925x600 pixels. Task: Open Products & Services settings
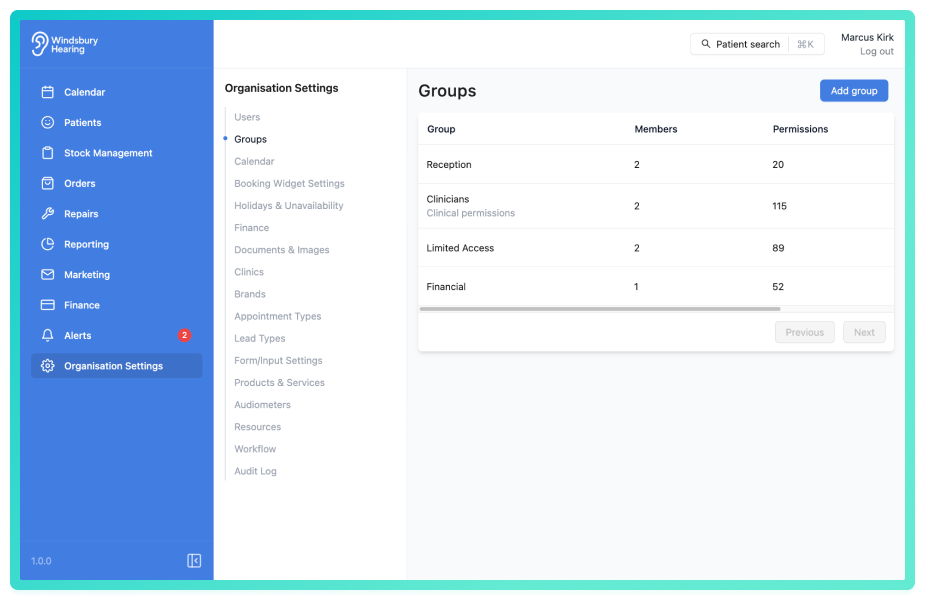point(279,382)
